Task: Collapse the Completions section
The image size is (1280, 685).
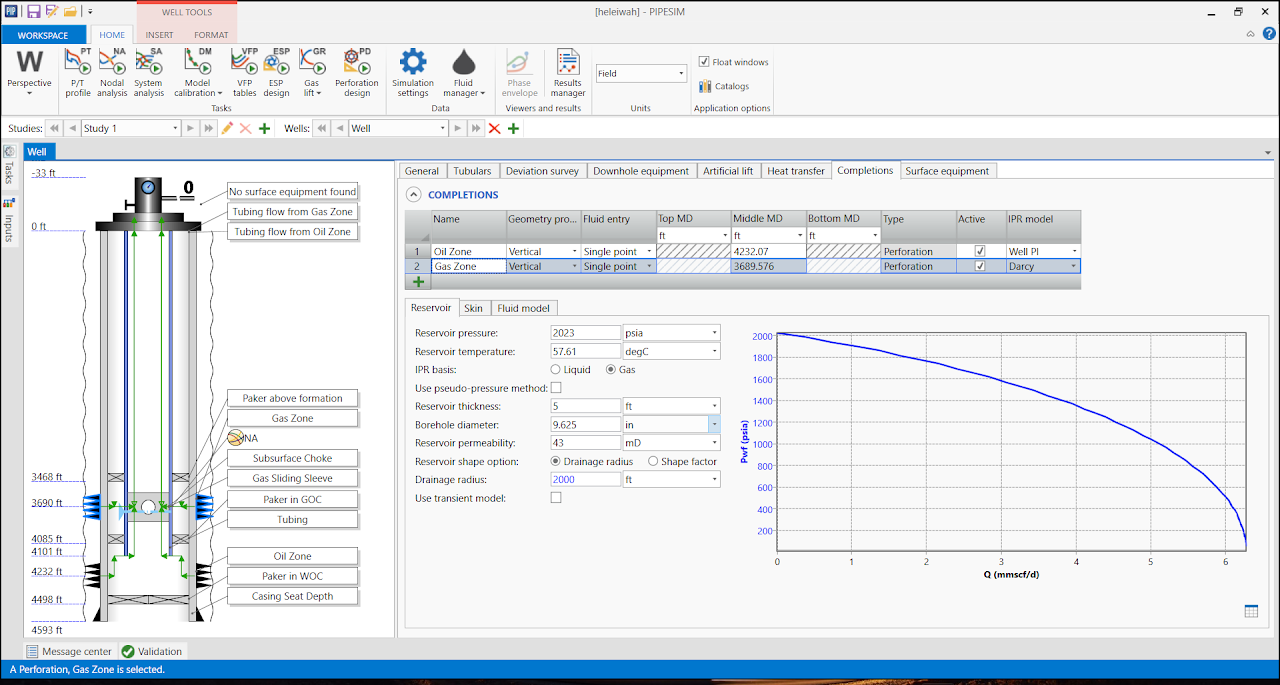Action: 412,194
